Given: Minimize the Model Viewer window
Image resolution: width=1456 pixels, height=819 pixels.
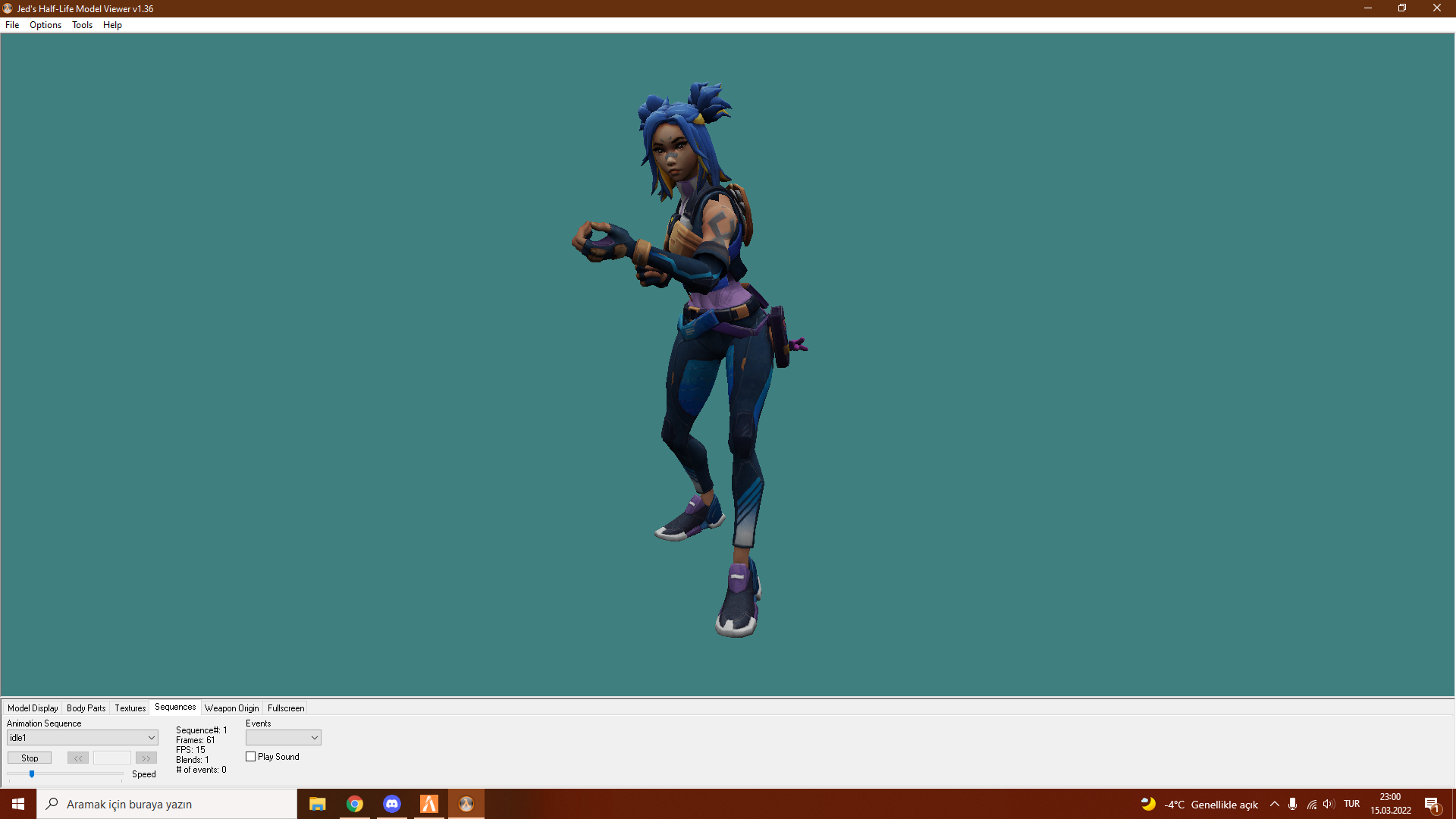Looking at the screenshot, I should pyautogui.click(x=1368, y=8).
